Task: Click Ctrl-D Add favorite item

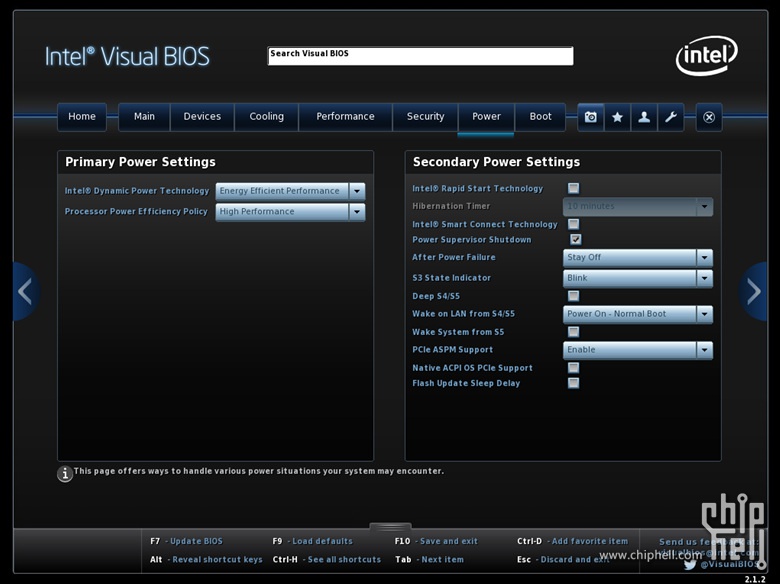Action: coord(573,541)
